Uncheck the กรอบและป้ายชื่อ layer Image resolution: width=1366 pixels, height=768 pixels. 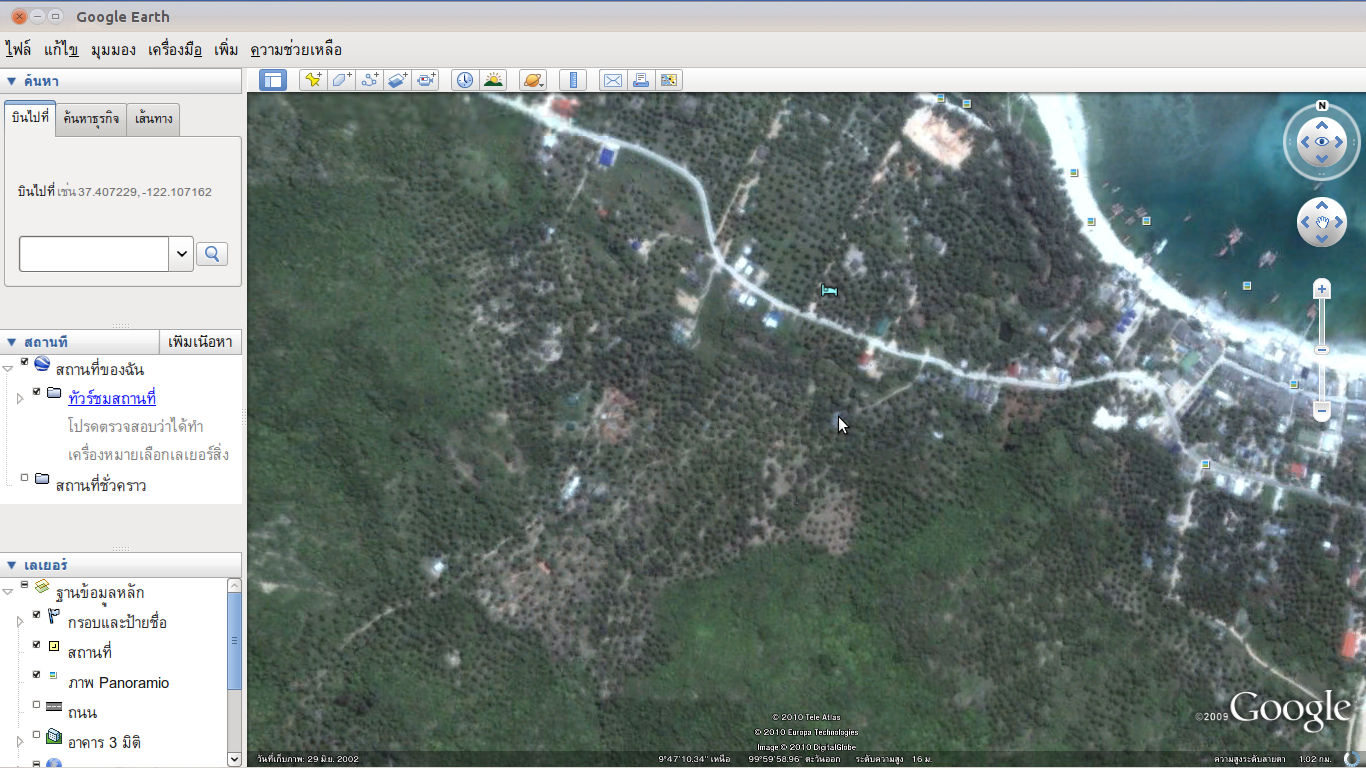(x=37, y=615)
